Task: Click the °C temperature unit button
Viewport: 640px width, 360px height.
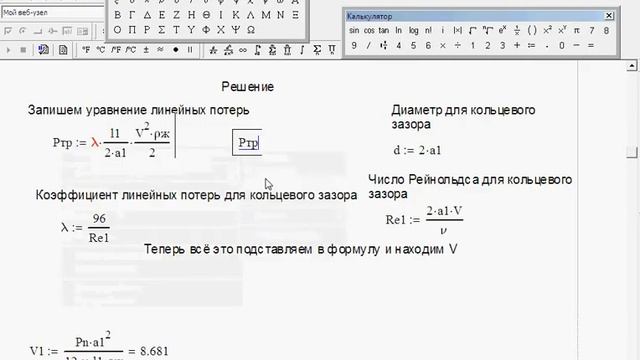Action: point(100,50)
